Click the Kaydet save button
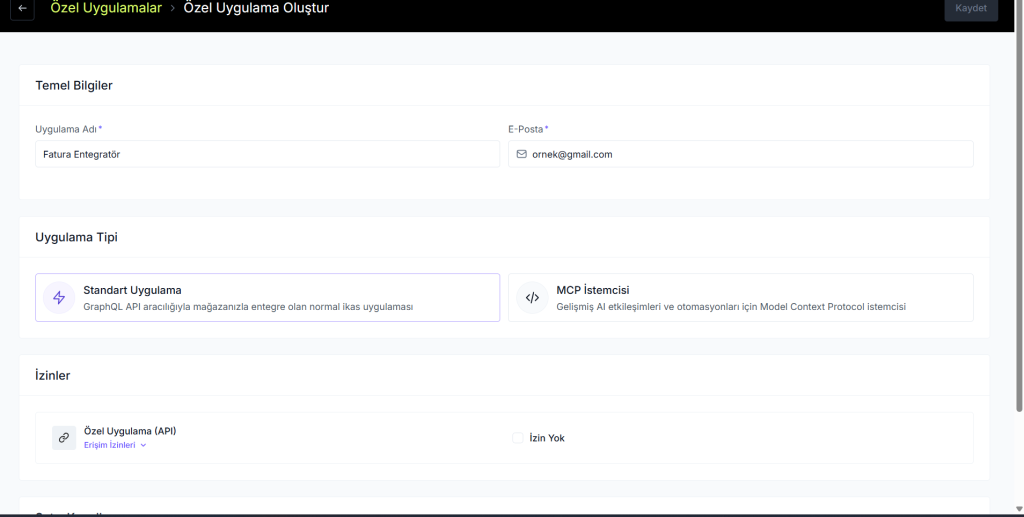The image size is (1024, 517). coord(970,8)
